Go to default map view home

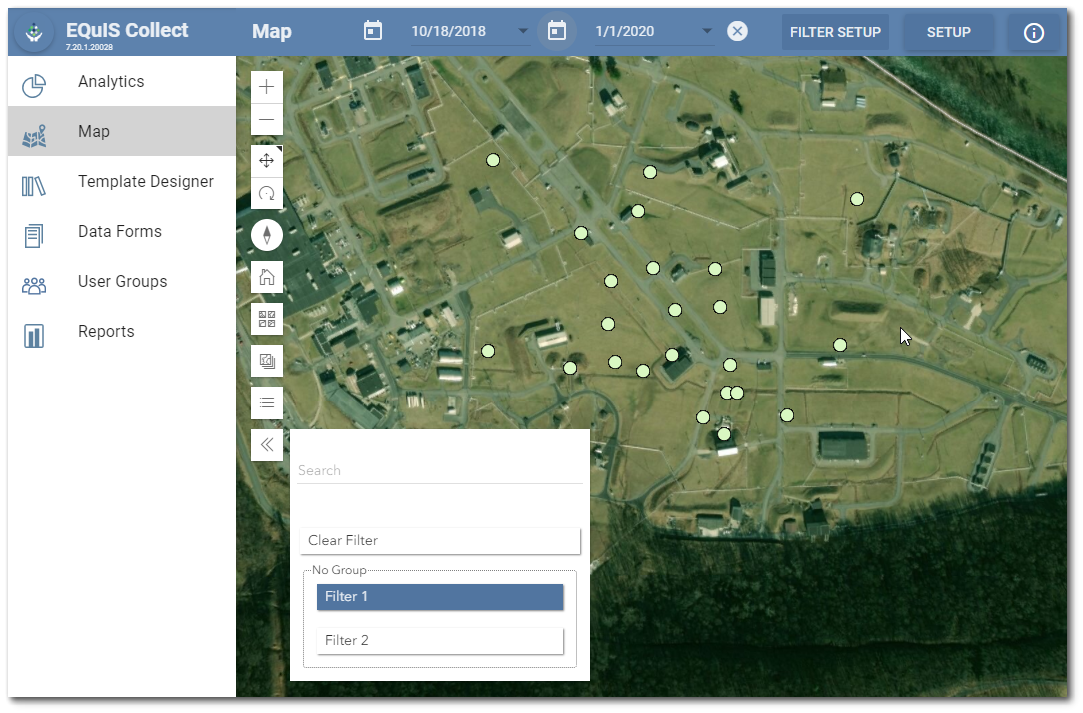[x=267, y=278]
